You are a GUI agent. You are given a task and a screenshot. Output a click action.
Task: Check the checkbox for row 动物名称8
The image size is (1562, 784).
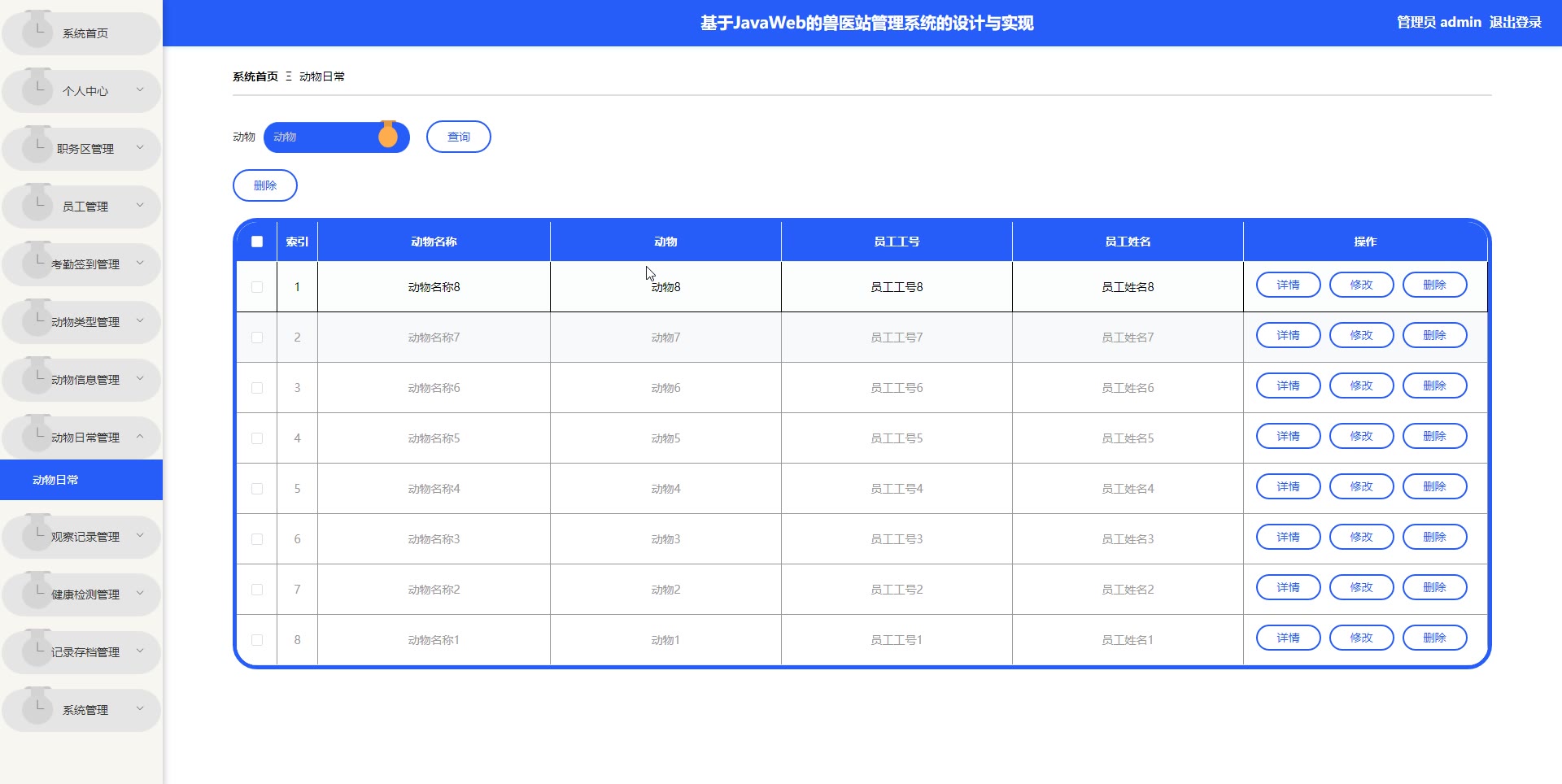(257, 287)
